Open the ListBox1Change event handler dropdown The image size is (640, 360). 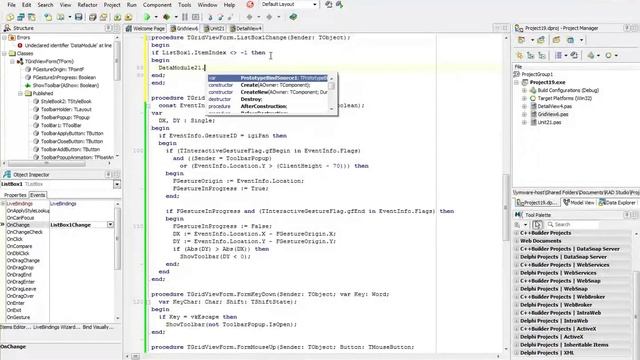pyautogui.click(x=110, y=225)
